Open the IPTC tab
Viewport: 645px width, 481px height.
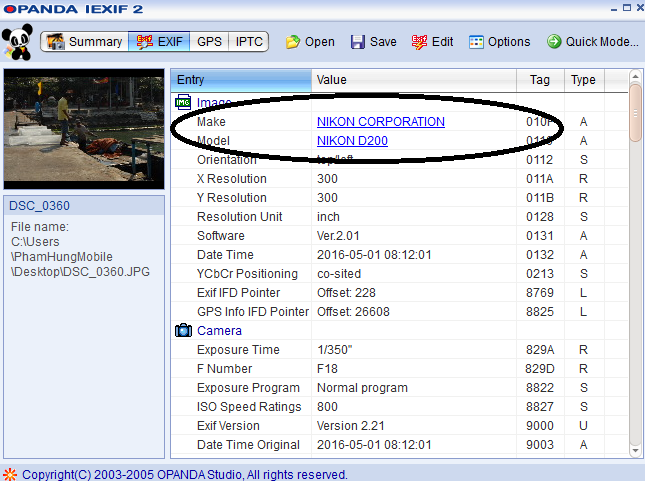click(249, 42)
